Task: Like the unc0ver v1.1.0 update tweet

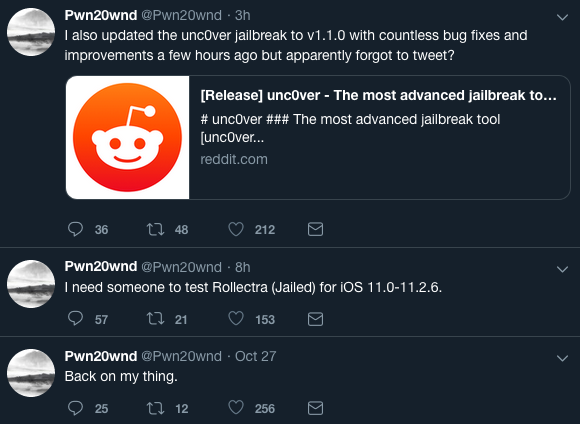Action: pos(236,229)
